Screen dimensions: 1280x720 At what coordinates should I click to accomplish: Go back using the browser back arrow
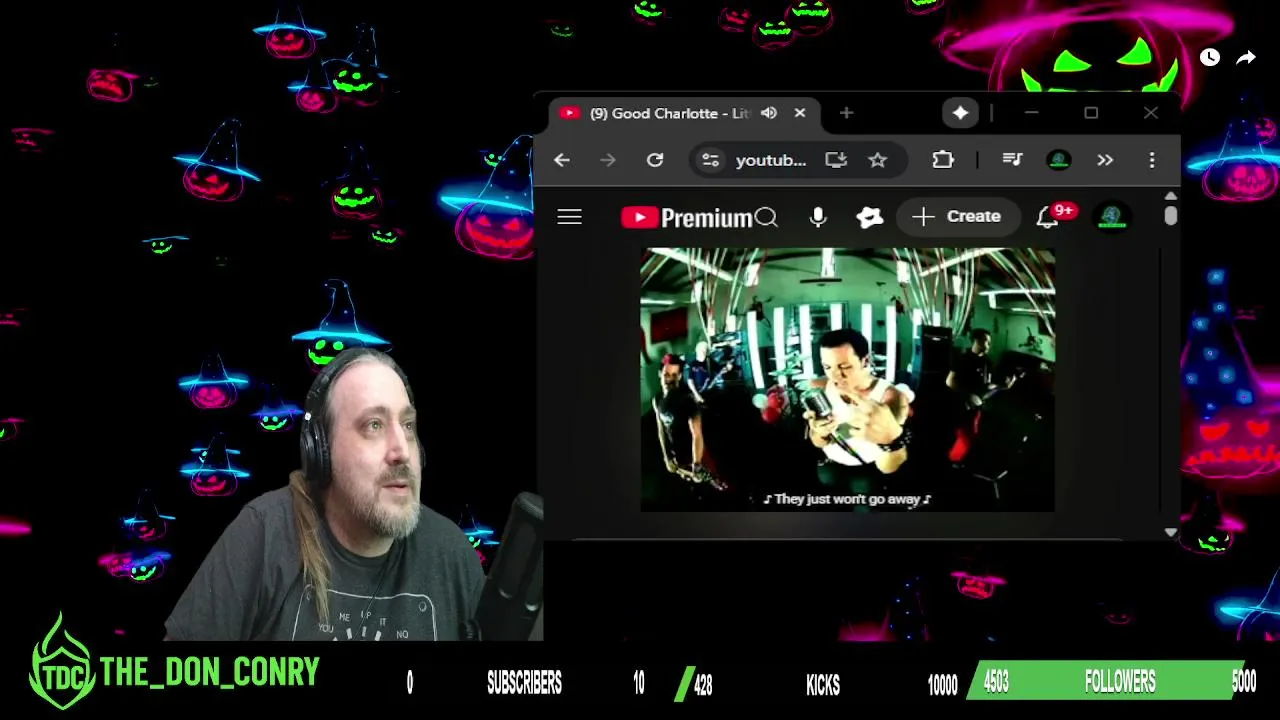point(562,160)
